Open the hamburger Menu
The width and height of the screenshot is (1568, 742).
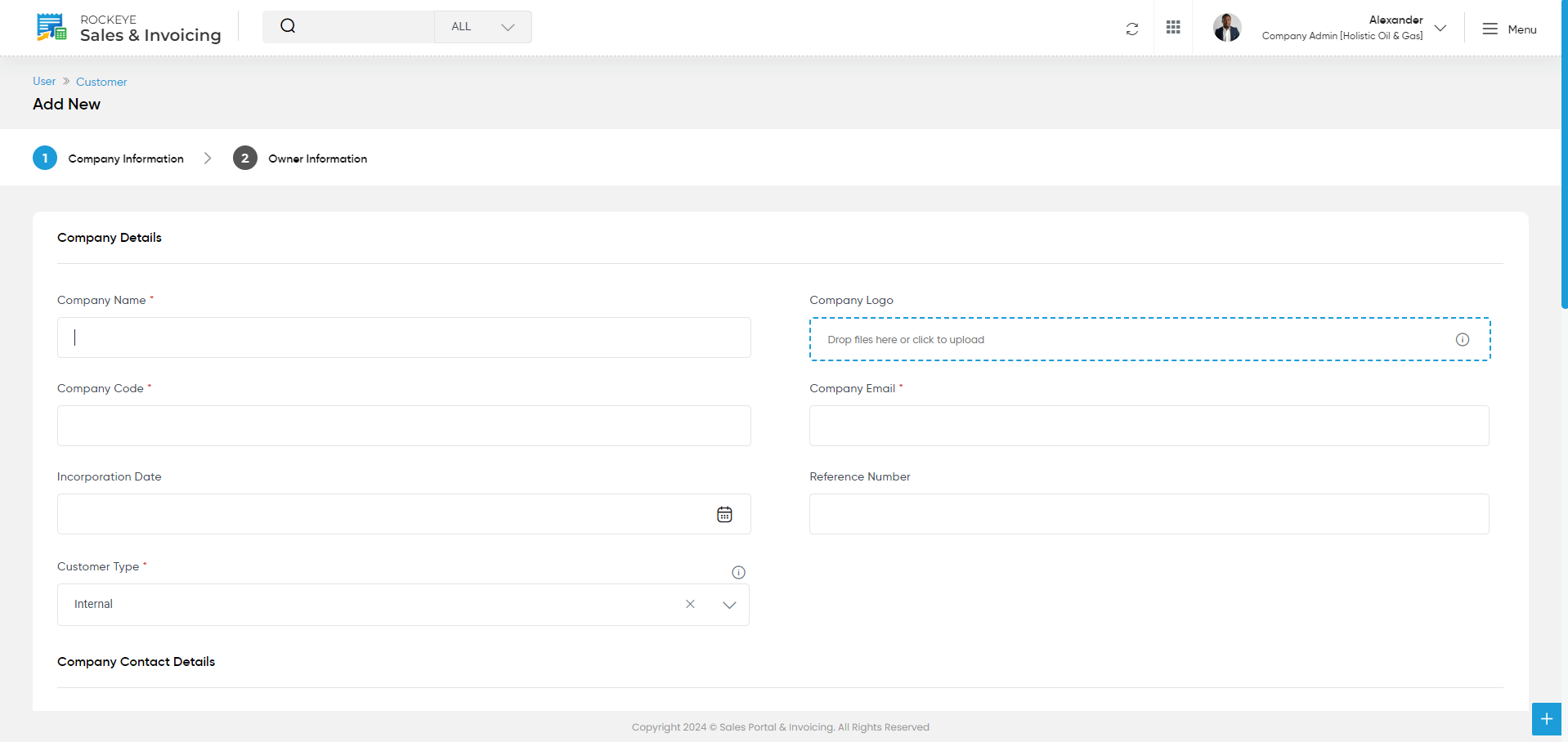pos(1509,29)
